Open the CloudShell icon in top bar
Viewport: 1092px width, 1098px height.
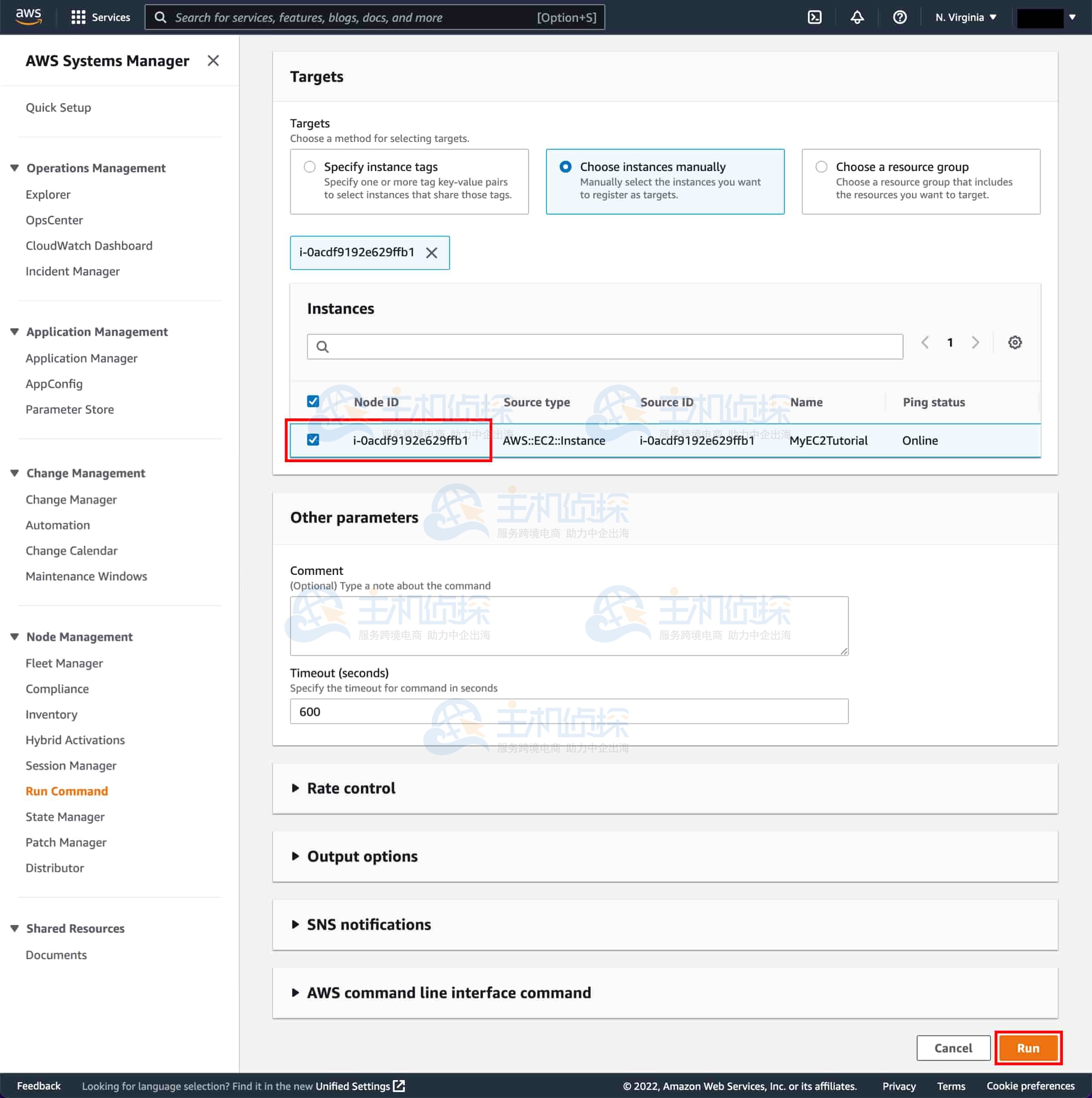(x=814, y=17)
